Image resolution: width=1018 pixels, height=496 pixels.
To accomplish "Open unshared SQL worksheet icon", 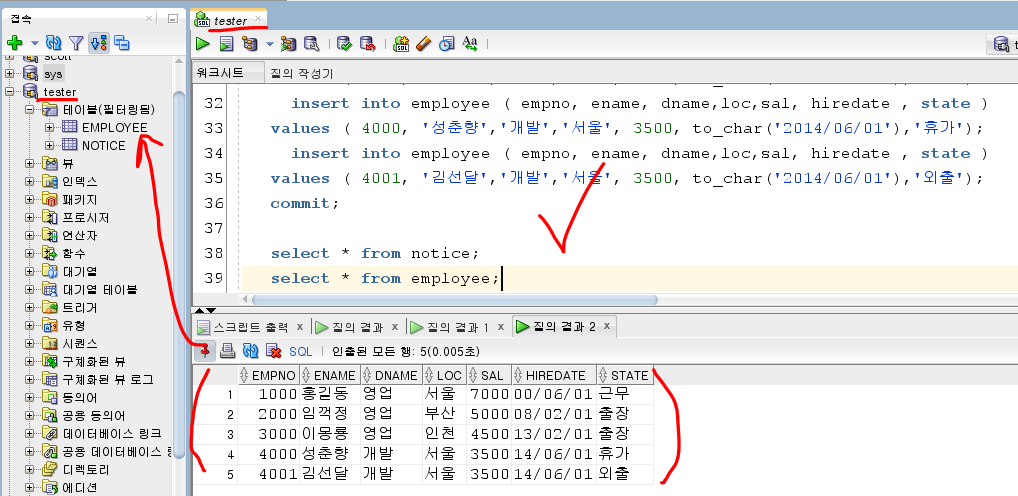I will tap(401, 43).
